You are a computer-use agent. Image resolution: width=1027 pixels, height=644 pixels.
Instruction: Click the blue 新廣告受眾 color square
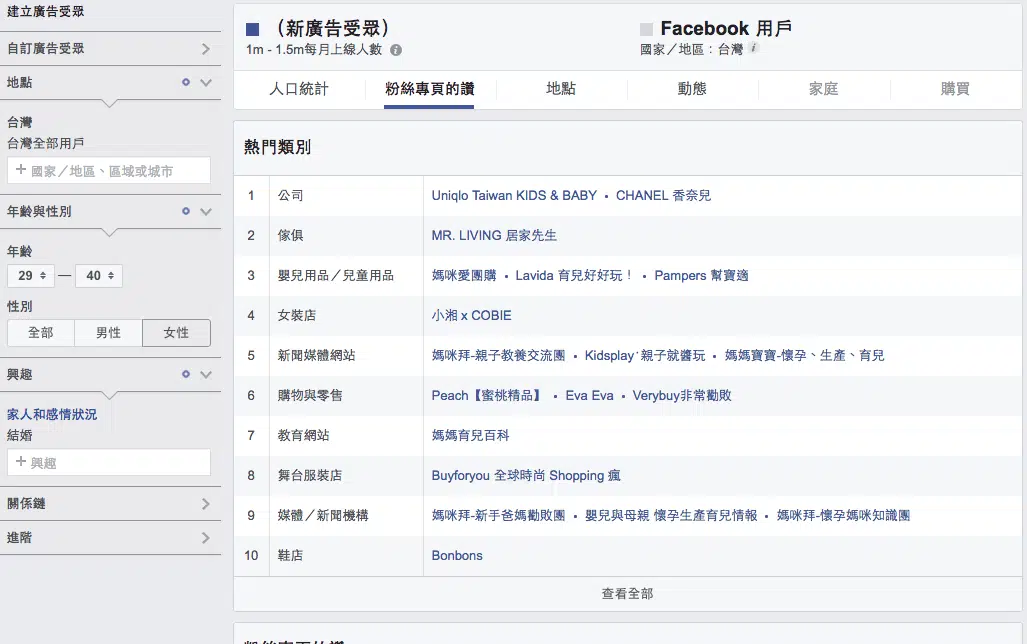point(253,29)
